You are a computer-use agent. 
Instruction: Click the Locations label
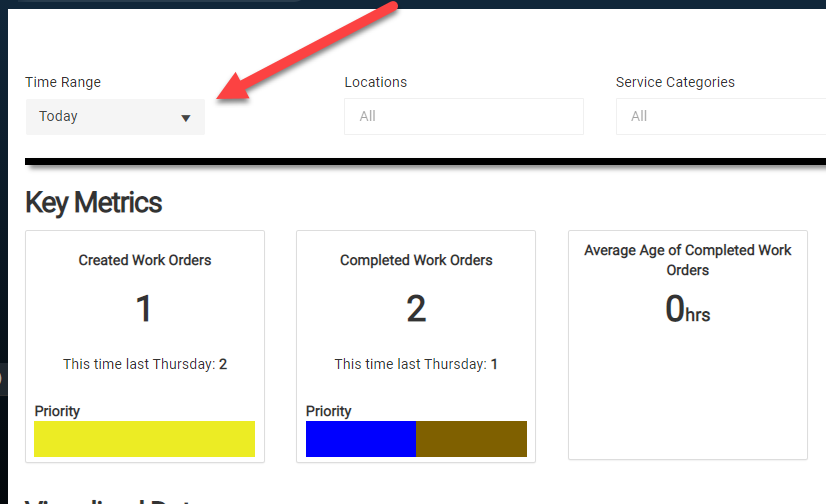[375, 82]
